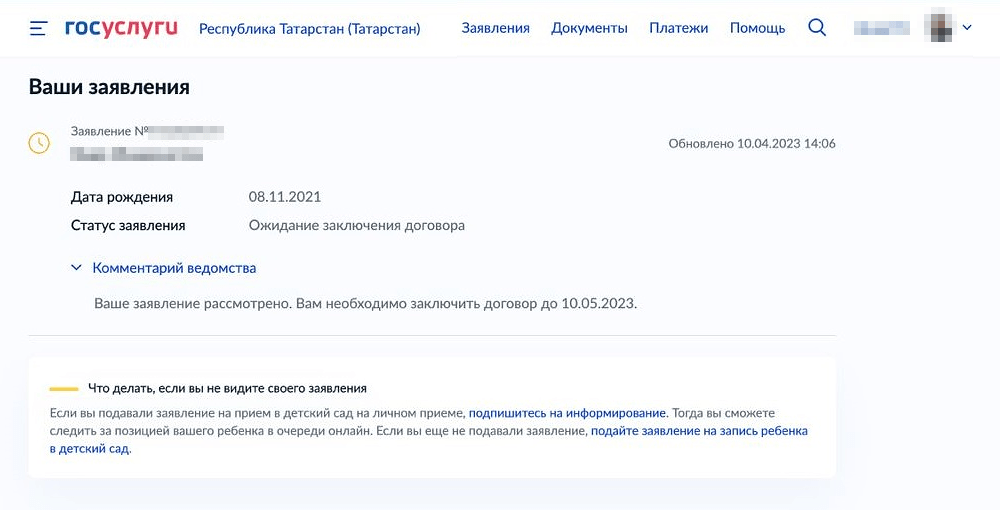This screenshot has width=1000, height=510.
Task: Expand the profile dropdown arrow
Action: coord(967,28)
